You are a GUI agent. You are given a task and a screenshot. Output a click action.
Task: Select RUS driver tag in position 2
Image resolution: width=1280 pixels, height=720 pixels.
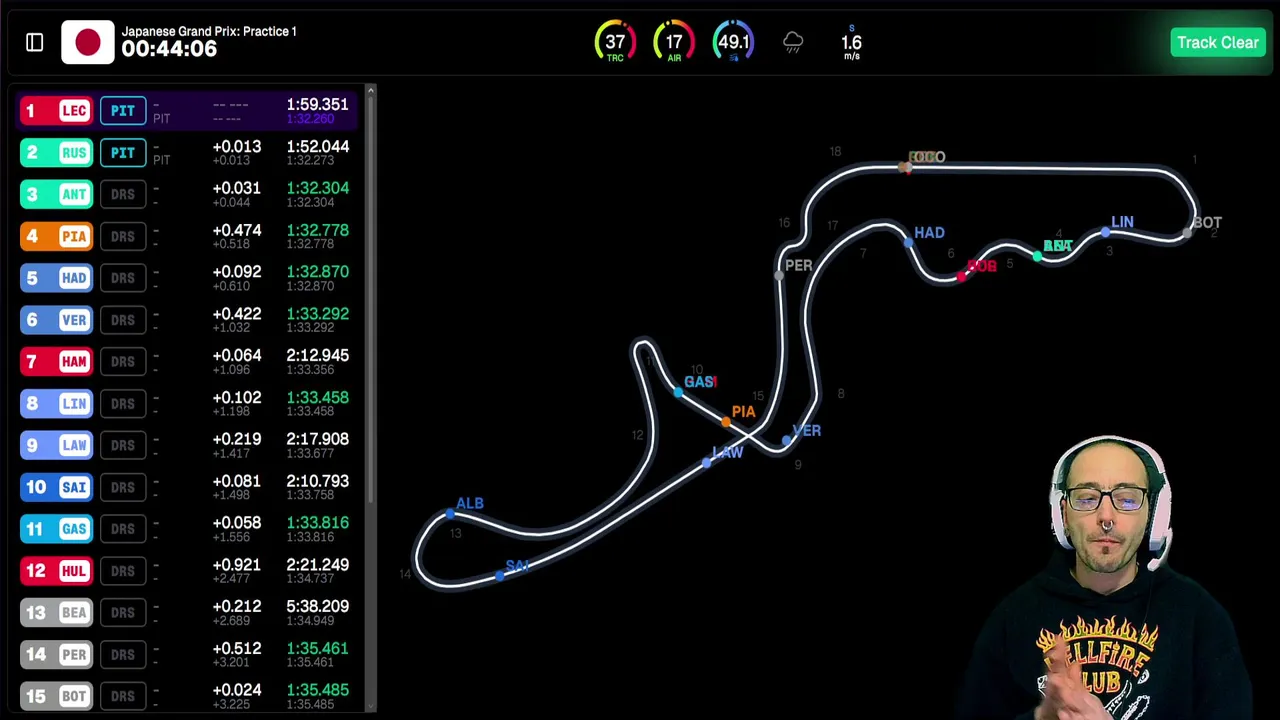[56, 152]
